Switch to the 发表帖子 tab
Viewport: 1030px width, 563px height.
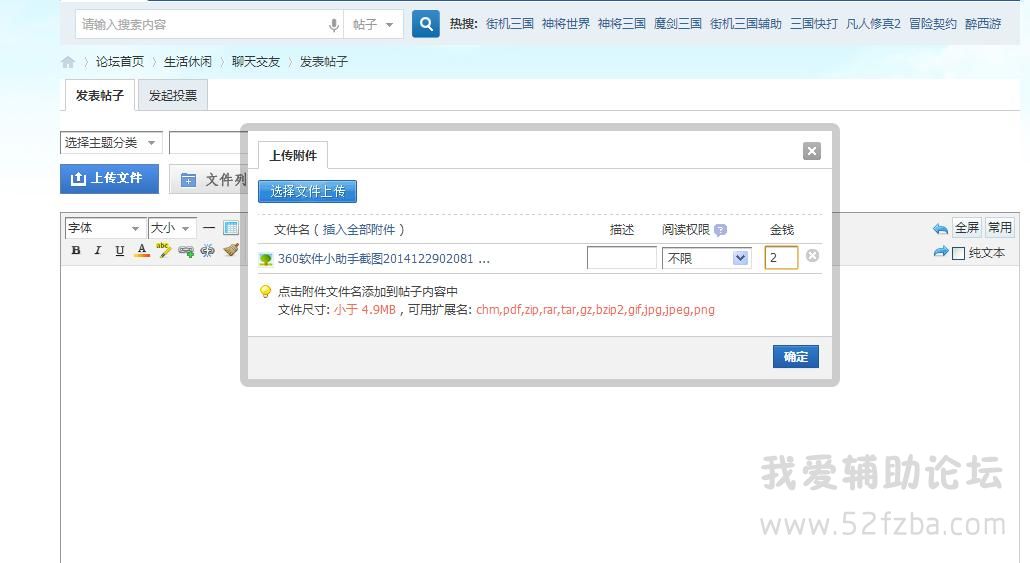click(x=100, y=95)
